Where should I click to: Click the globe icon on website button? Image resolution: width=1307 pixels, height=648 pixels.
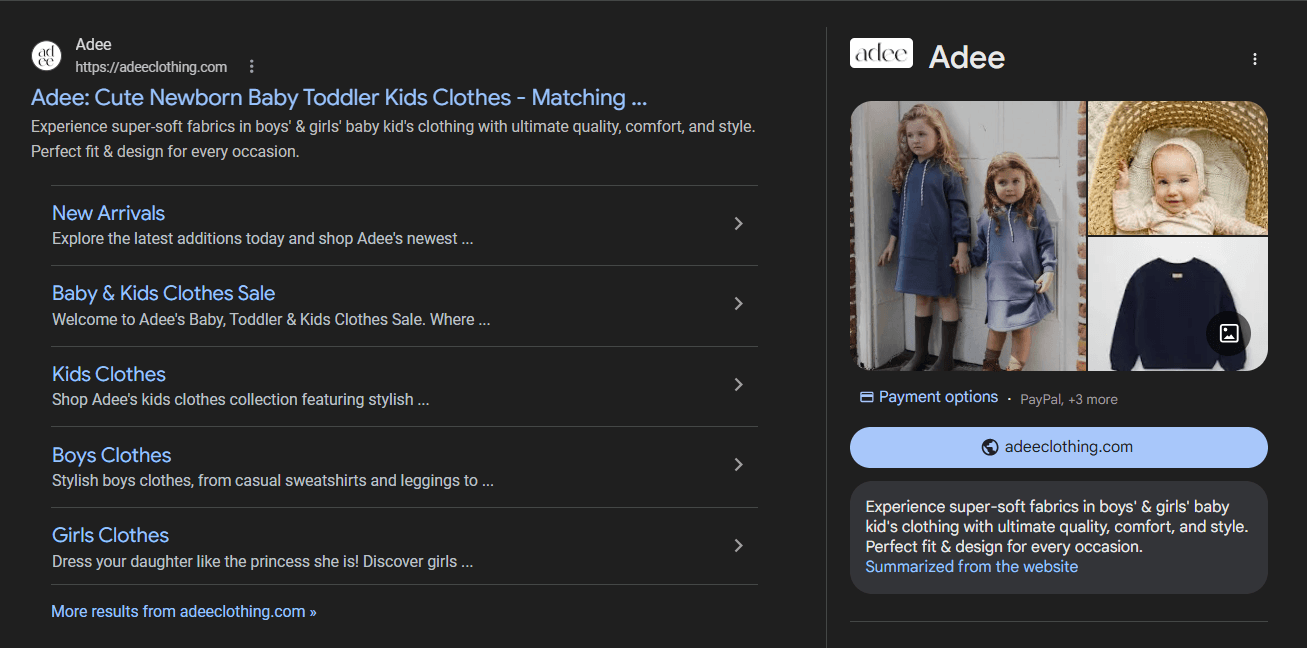tap(990, 447)
